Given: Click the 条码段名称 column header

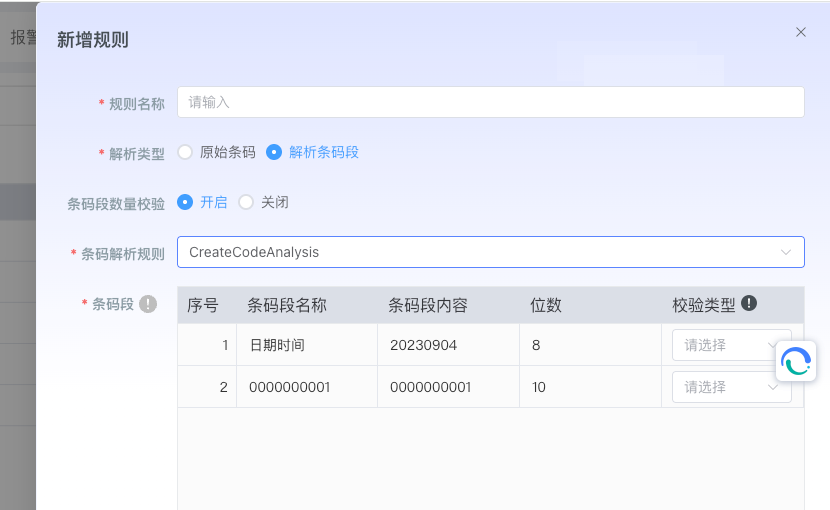Looking at the screenshot, I should tap(287, 305).
